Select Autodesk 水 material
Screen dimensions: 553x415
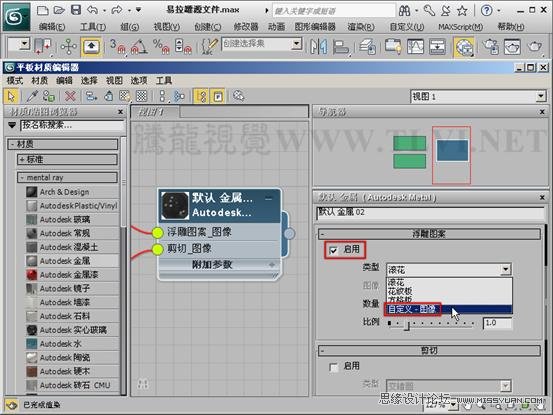72,344
